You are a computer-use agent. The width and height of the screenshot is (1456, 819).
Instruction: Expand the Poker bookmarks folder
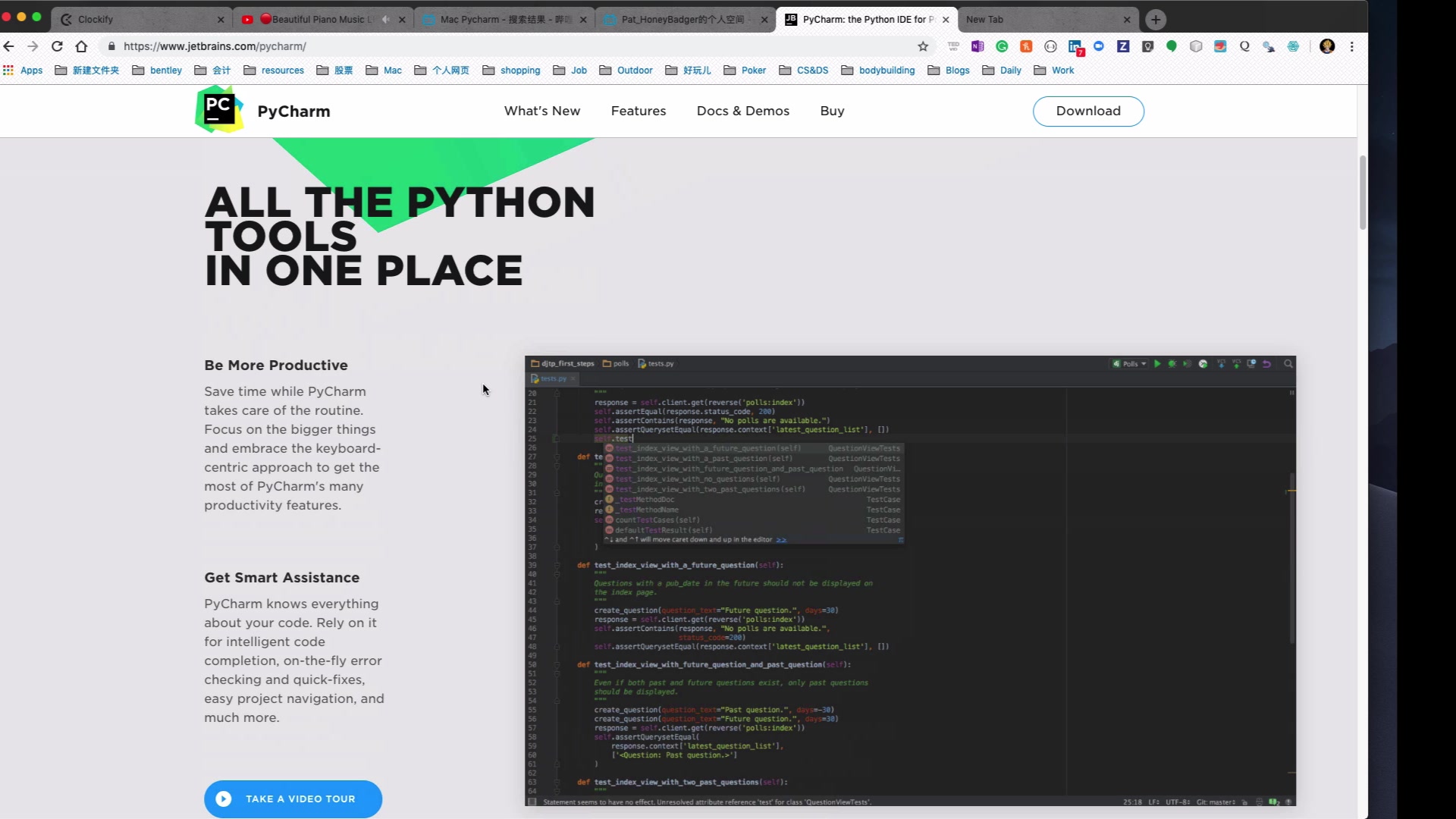click(745, 70)
